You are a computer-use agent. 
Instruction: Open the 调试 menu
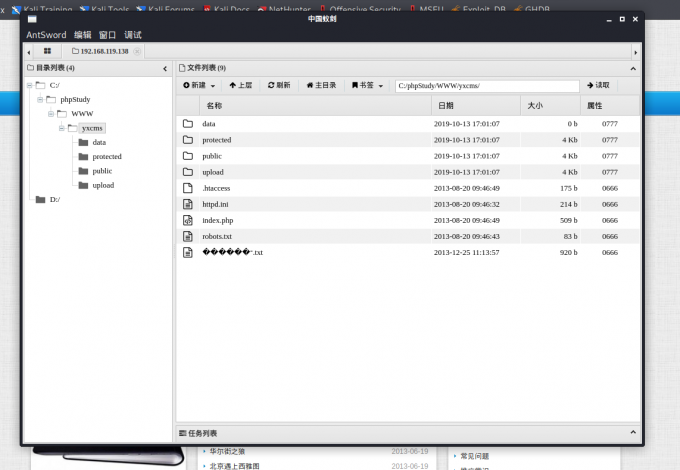tap(133, 35)
